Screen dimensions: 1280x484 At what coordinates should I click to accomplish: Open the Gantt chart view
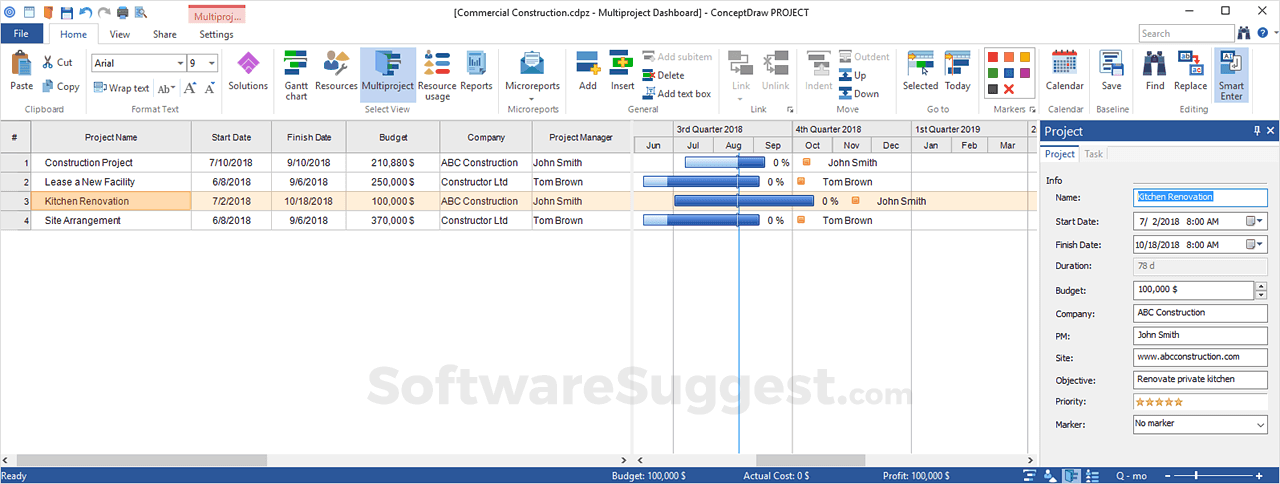296,75
